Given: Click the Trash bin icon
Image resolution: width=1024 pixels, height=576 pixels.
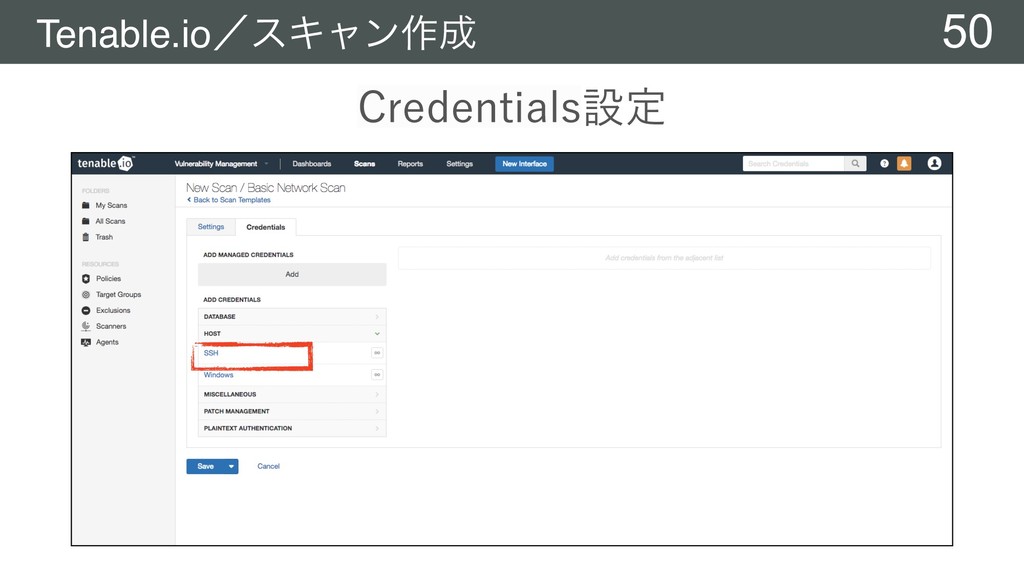Looking at the screenshot, I should point(86,237).
